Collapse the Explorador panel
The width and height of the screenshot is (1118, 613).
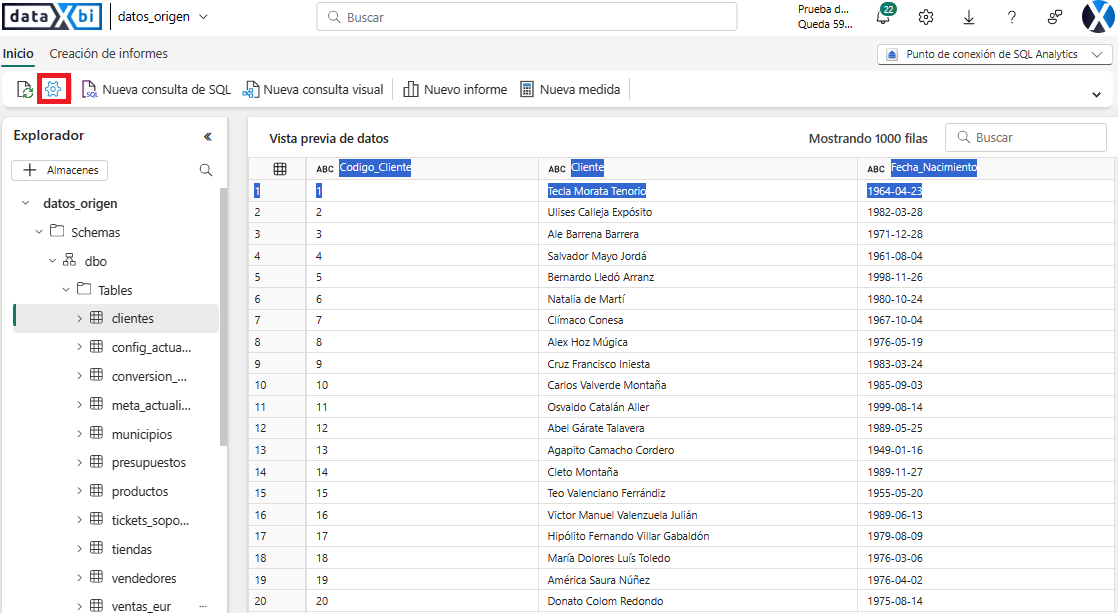[x=207, y=136]
